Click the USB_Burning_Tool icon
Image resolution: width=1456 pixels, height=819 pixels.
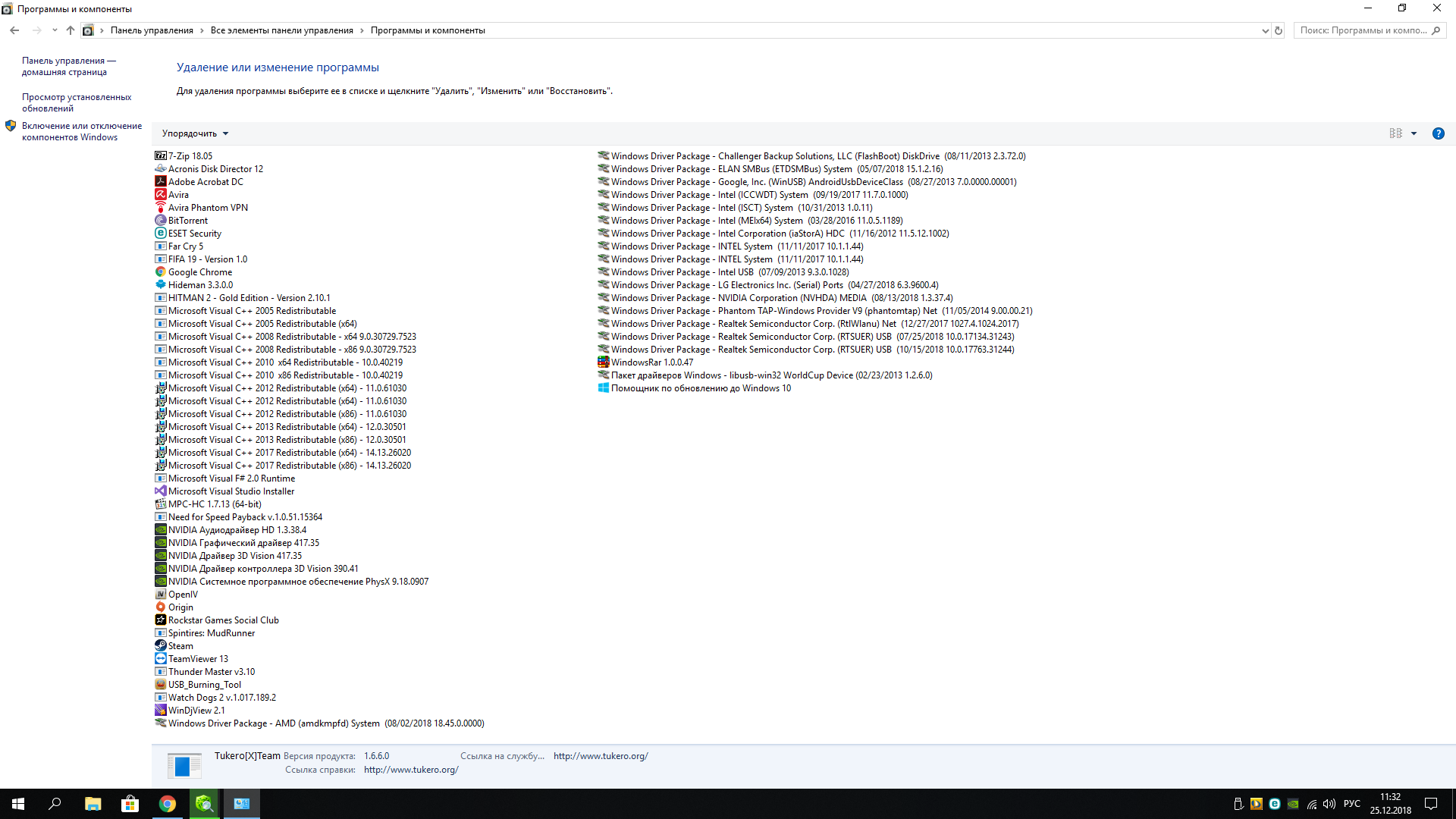(160, 685)
